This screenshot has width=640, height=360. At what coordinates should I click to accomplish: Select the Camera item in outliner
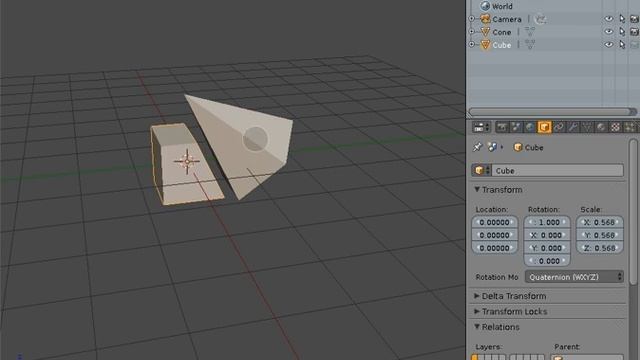pos(507,19)
